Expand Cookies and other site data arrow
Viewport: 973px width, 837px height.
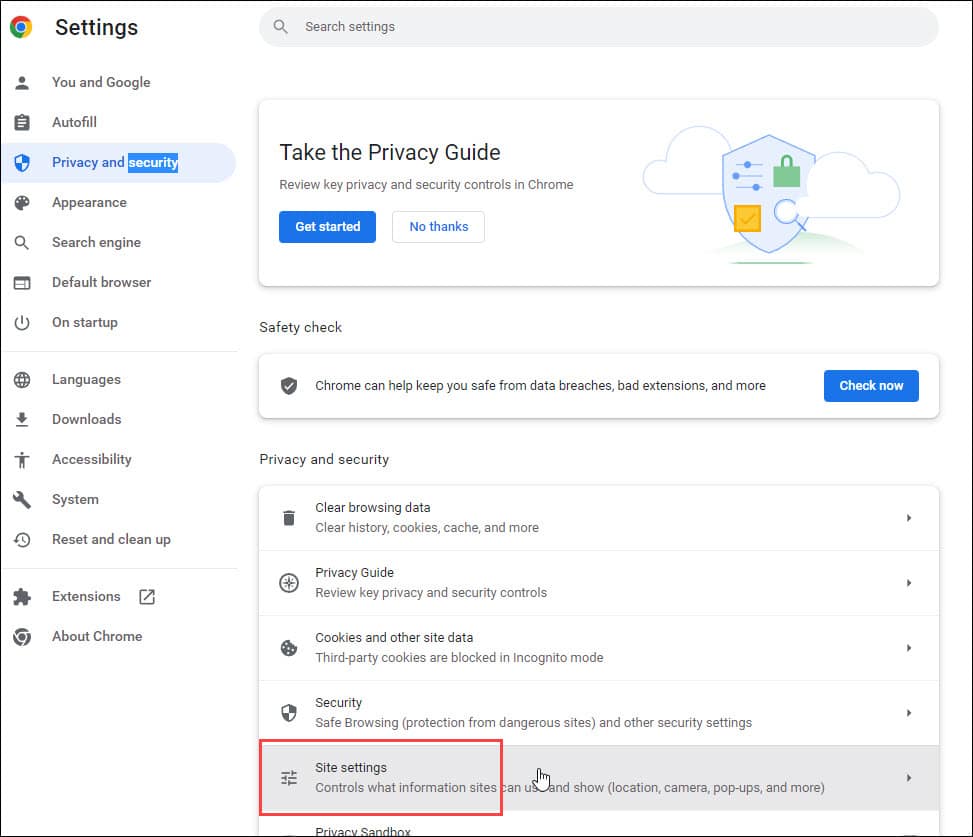(x=908, y=648)
